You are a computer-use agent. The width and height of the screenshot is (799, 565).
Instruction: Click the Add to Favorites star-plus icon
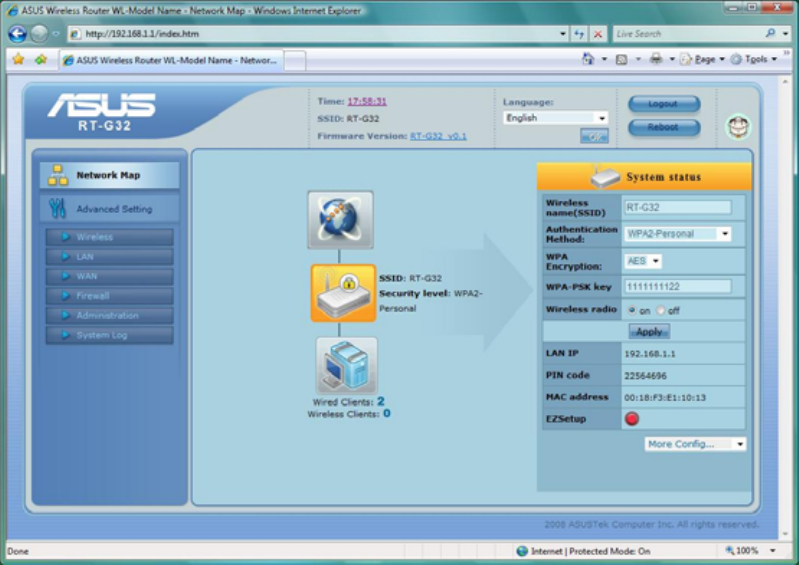pyautogui.click(x=41, y=60)
